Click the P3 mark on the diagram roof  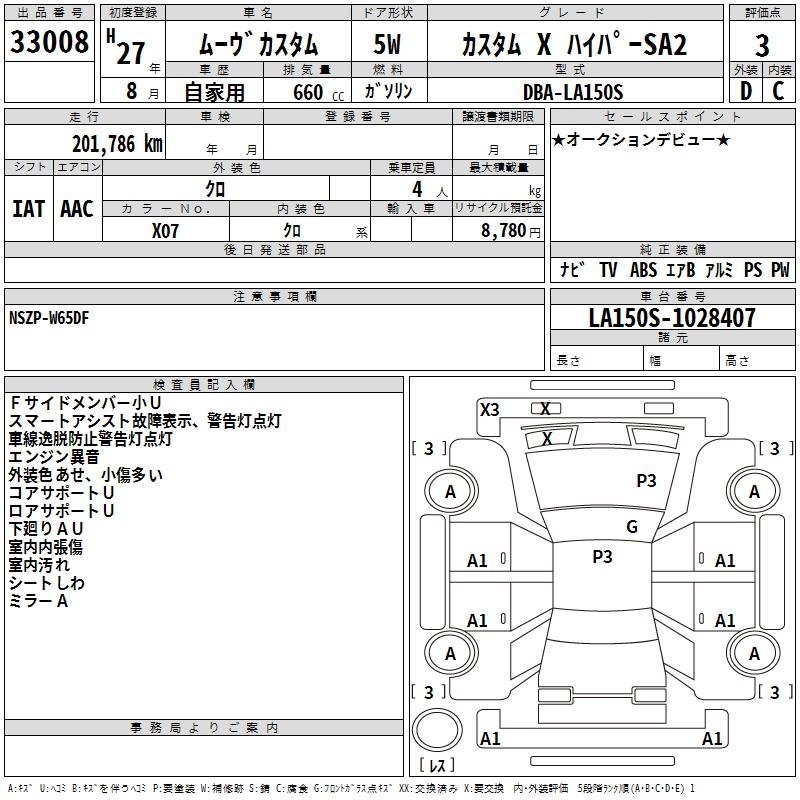point(602,557)
